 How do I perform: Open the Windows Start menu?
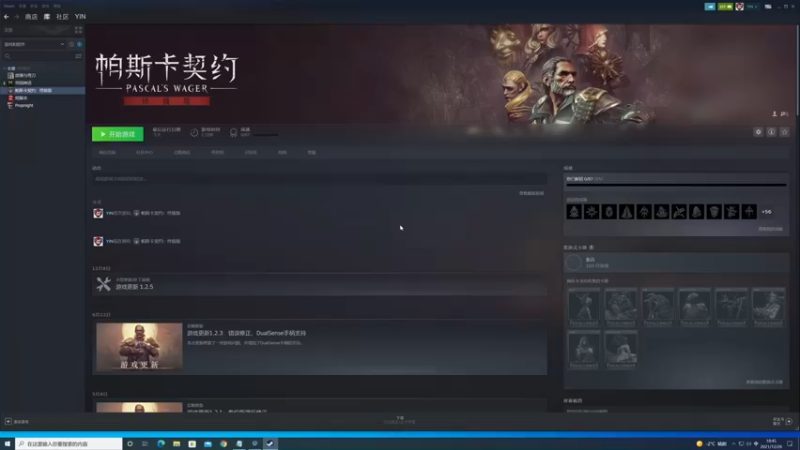click(x=7, y=444)
